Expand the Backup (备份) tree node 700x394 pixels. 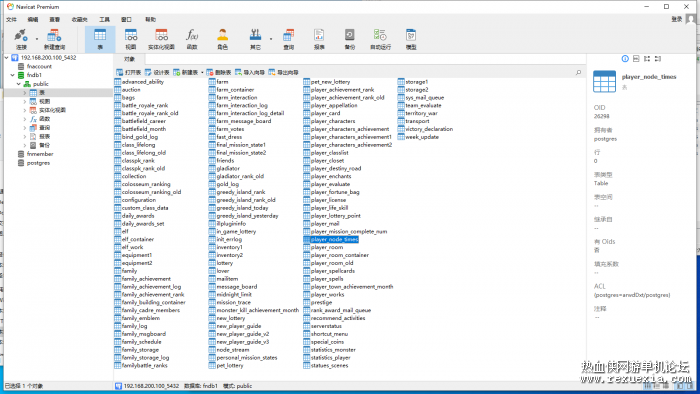(x=25, y=145)
